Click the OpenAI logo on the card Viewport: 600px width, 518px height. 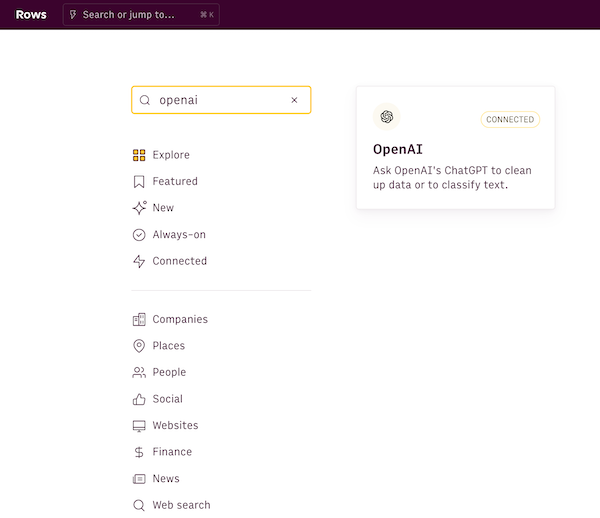386,117
